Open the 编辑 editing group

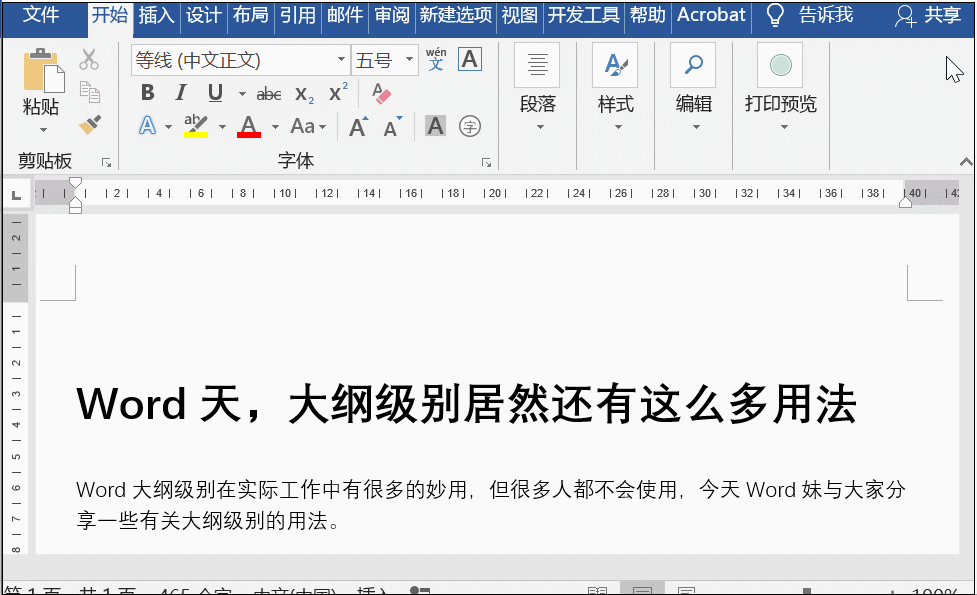[693, 88]
